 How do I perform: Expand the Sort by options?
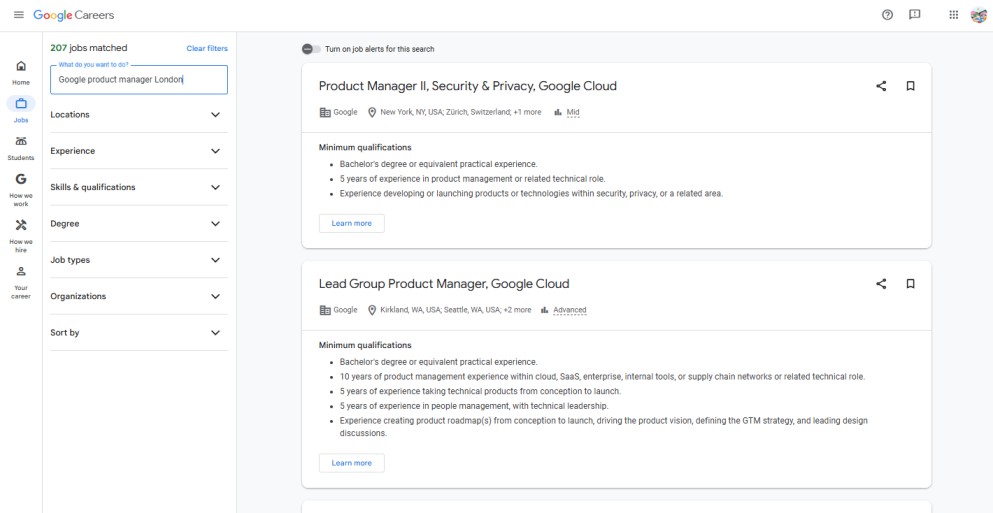(x=139, y=332)
